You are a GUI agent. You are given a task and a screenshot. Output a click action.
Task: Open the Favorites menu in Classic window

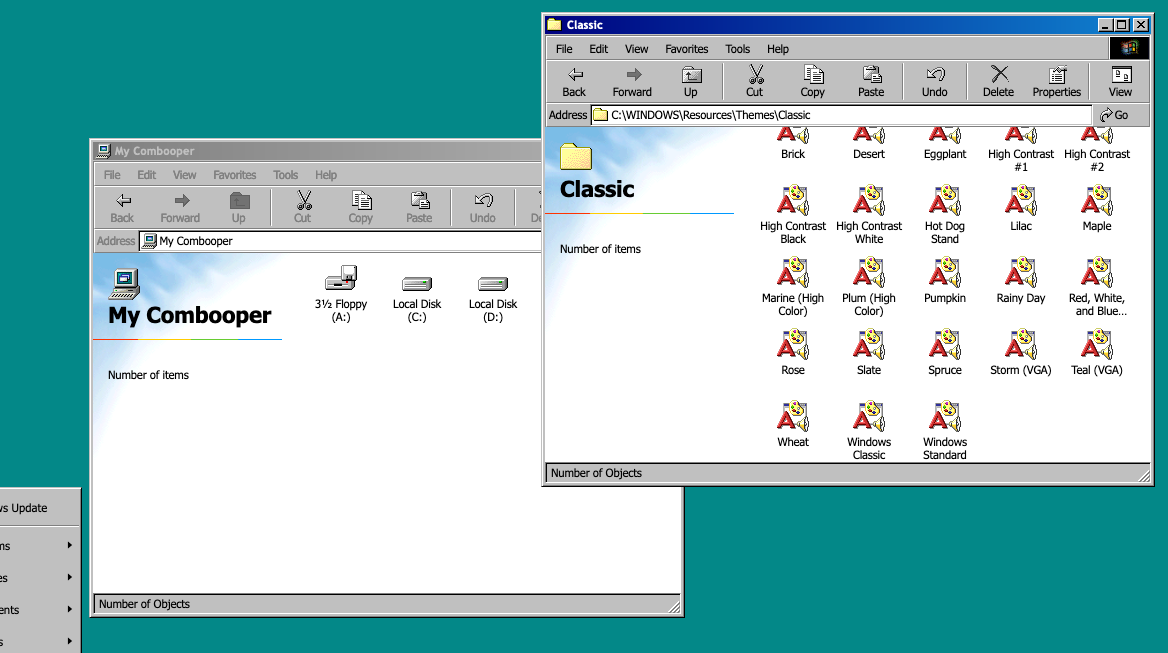click(686, 49)
